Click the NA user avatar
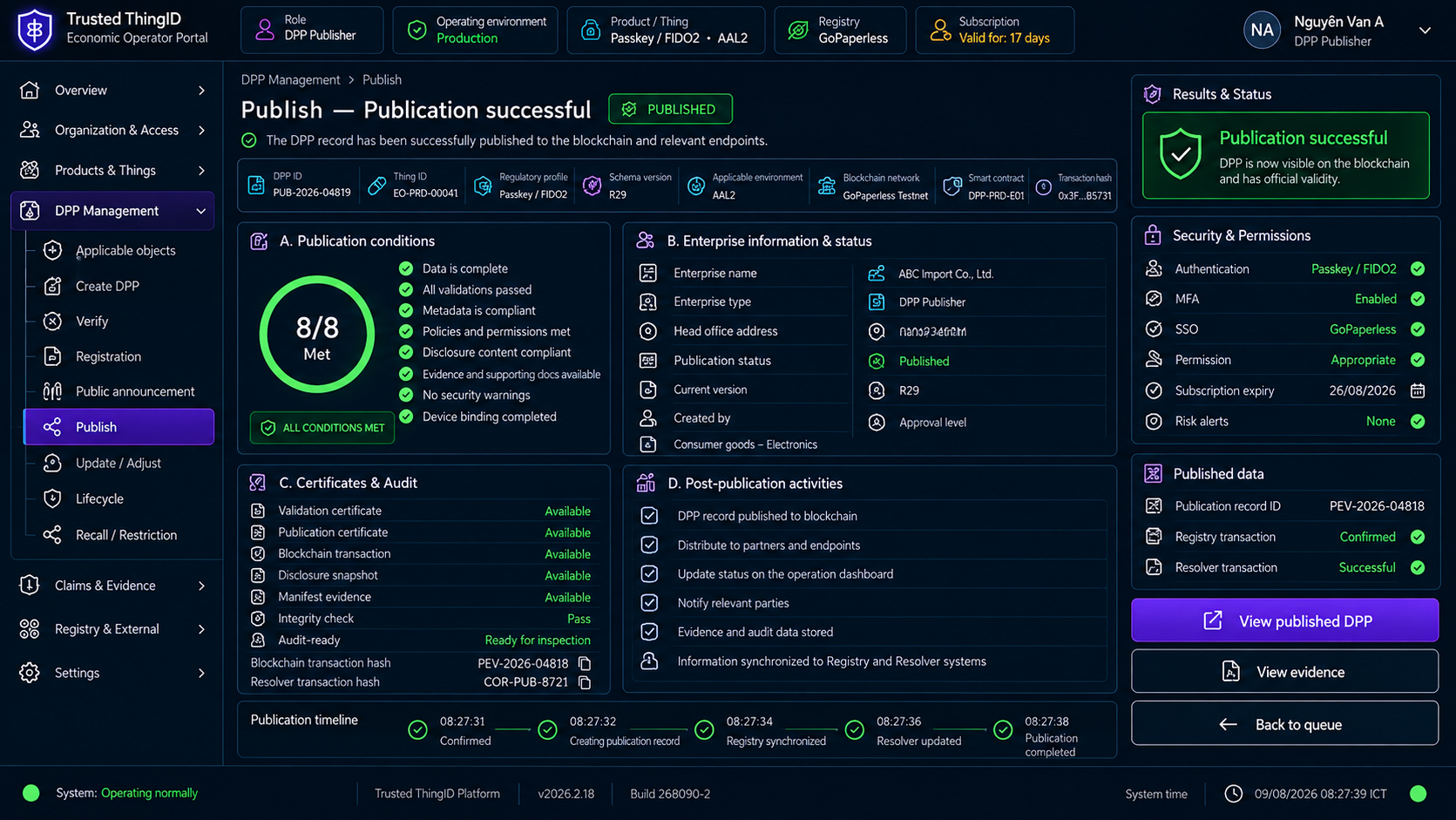Viewport: 1456px width, 820px height. [1262, 30]
